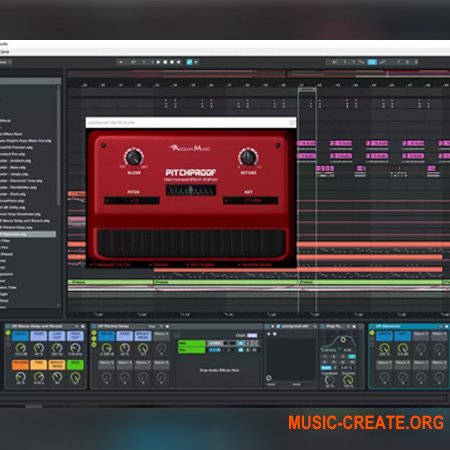Open the Normal Mode dropdown in Pitchproof
Viewport: 450px width, 450px height.
pyautogui.click(x=255, y=265)
